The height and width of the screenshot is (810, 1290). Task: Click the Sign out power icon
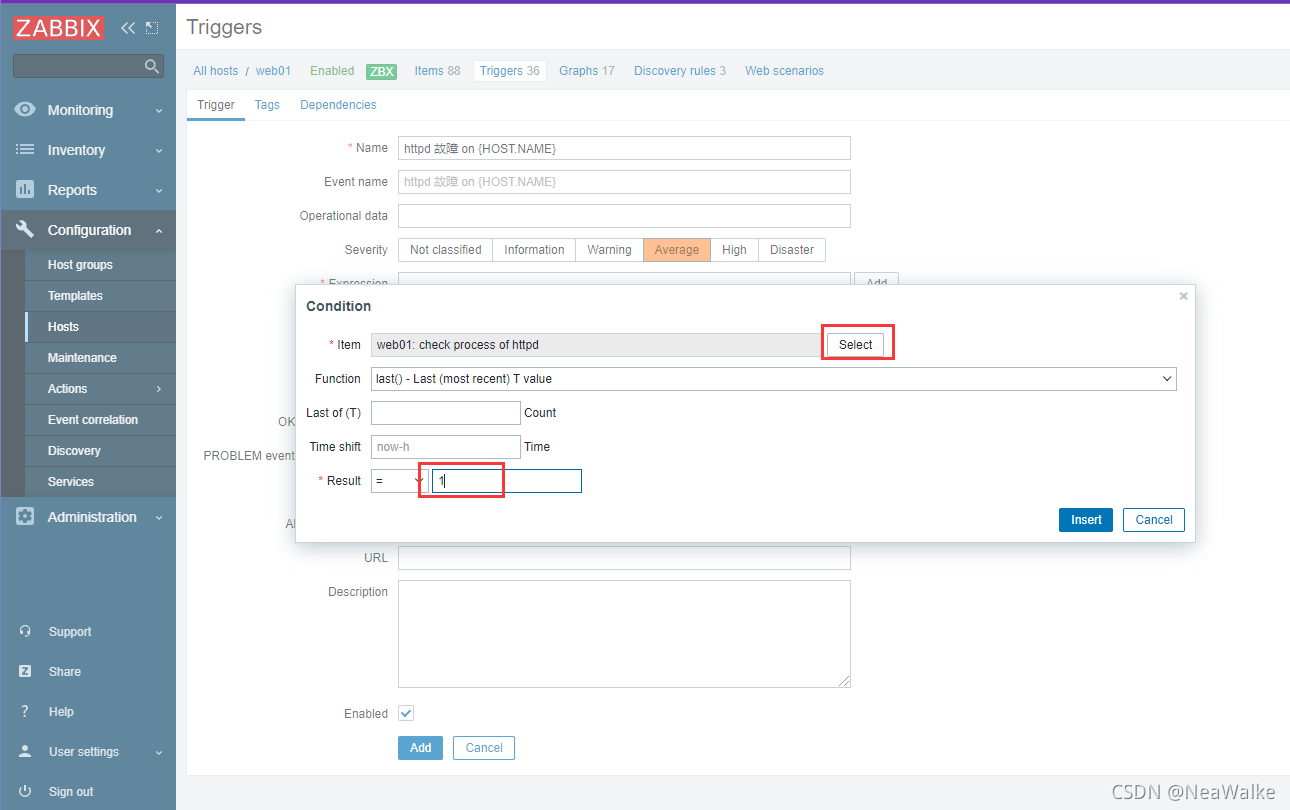click(x=25, y=792)
